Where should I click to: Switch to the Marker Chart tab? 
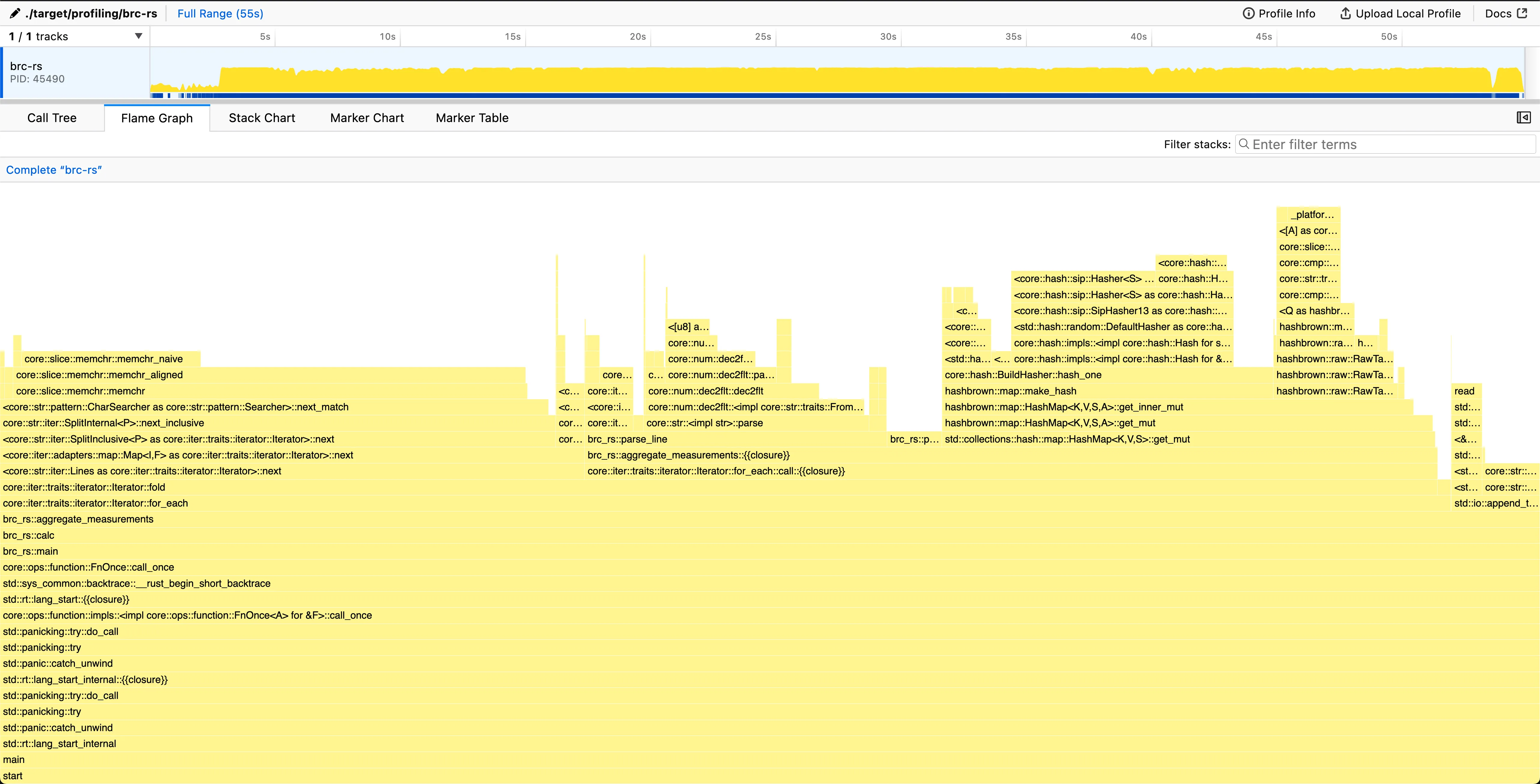click(366, 118)
